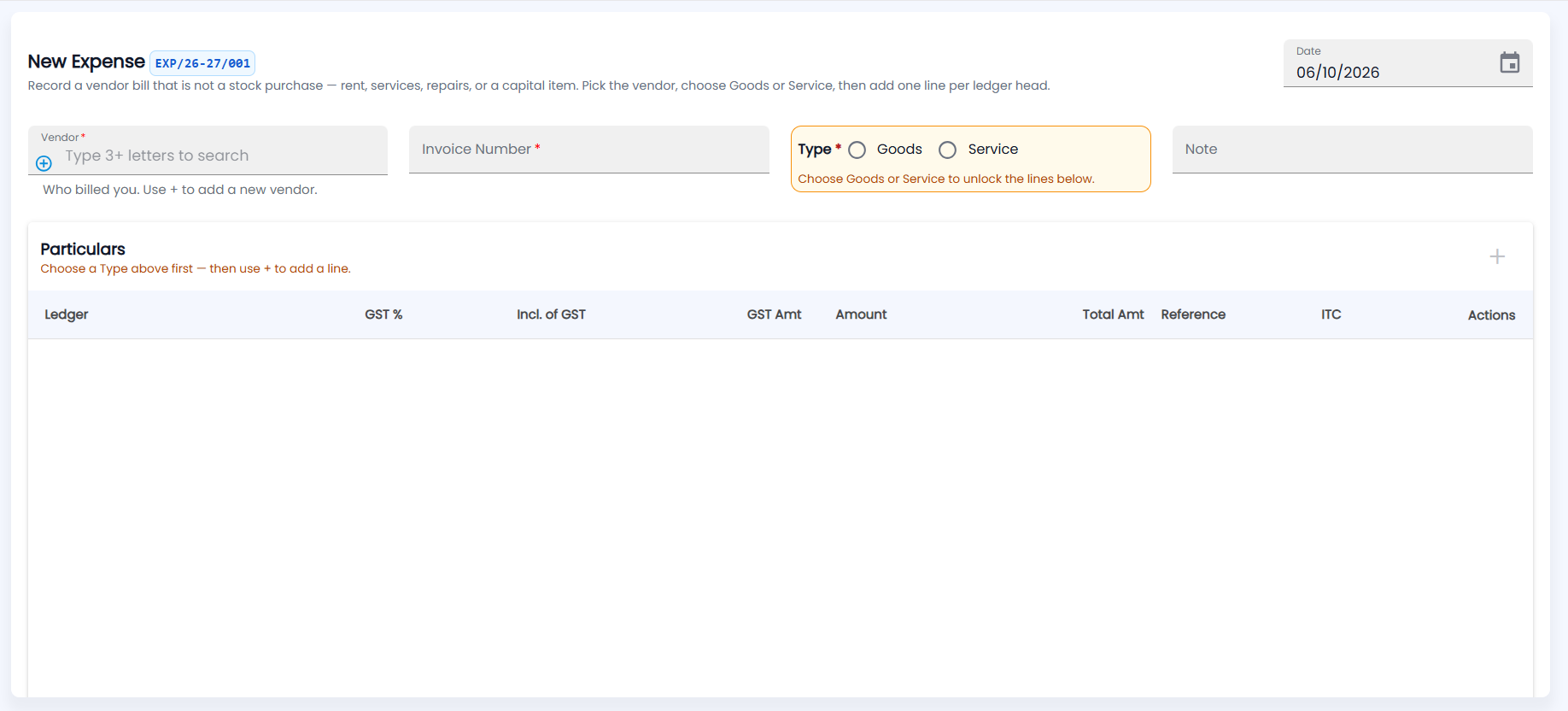
Task: Edit the Date field value 06/10/2026
Action: click(1337, 73)
